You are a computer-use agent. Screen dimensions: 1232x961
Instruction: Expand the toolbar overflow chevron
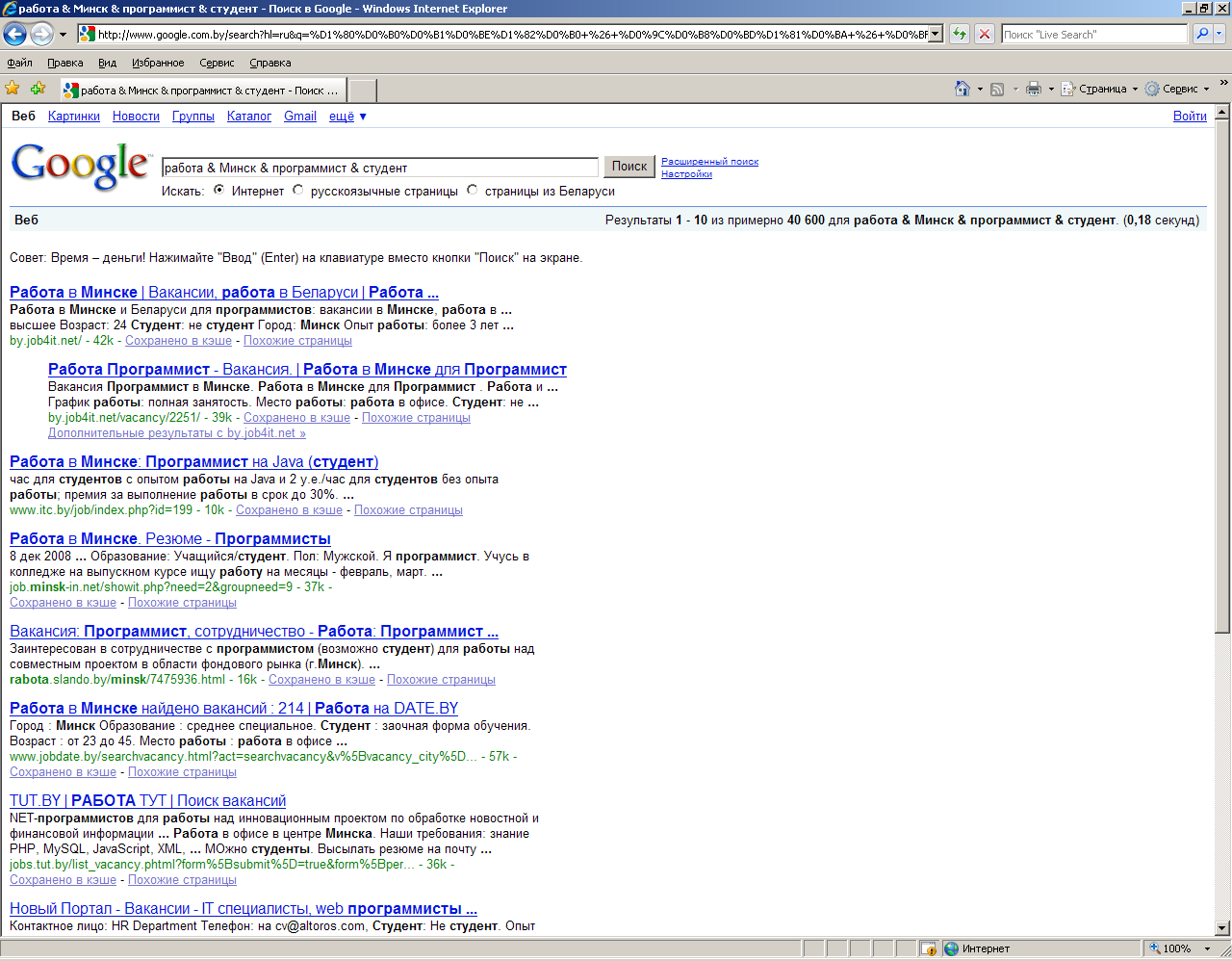1223,84
